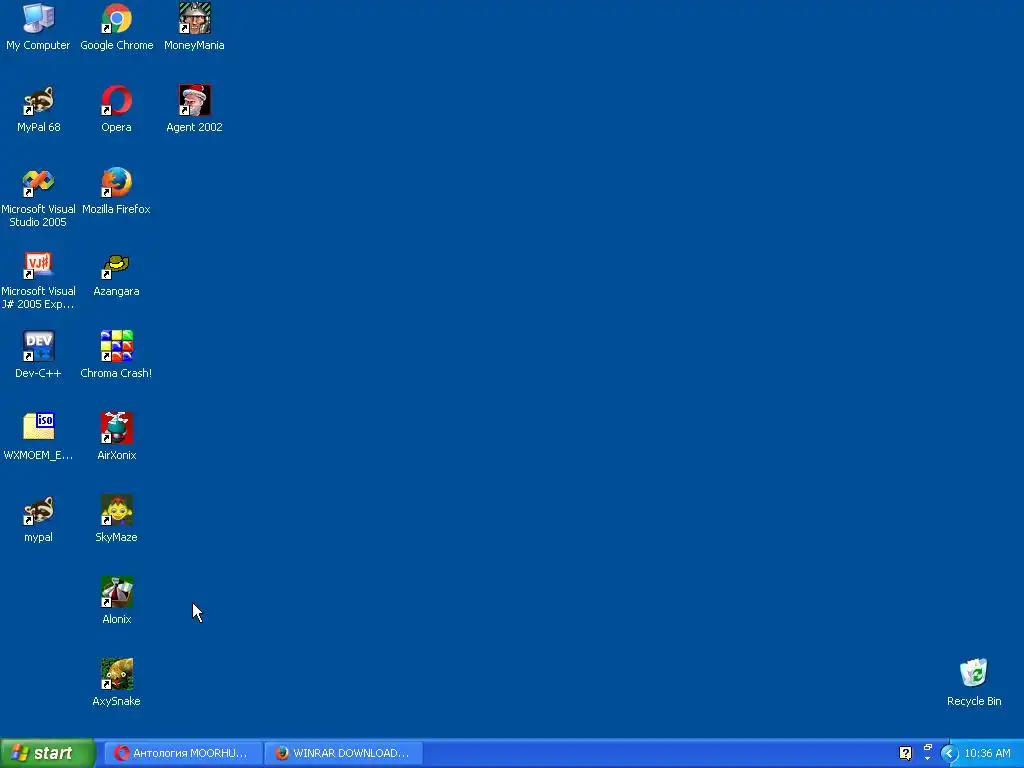Viewport: 1024px width, 768px height.
Task: Select Microsoft Visual Studio 2005 shortcut
Action: pos(38,198)
